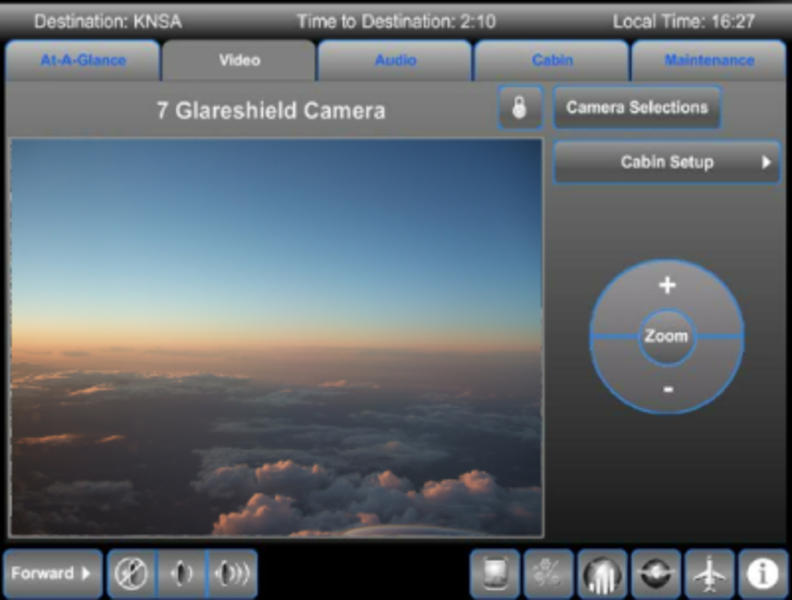Zoom out with the minus control
This screenshot has height=600, width=792.
coord(667,387)
